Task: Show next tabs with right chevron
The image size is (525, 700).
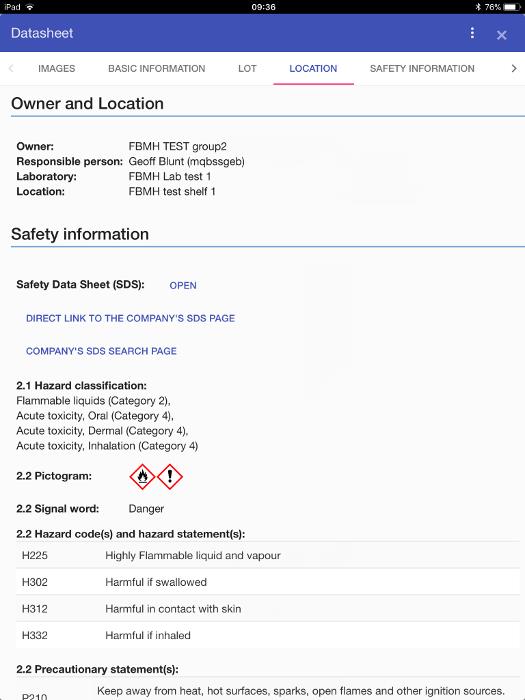Action: pos(514,68)
